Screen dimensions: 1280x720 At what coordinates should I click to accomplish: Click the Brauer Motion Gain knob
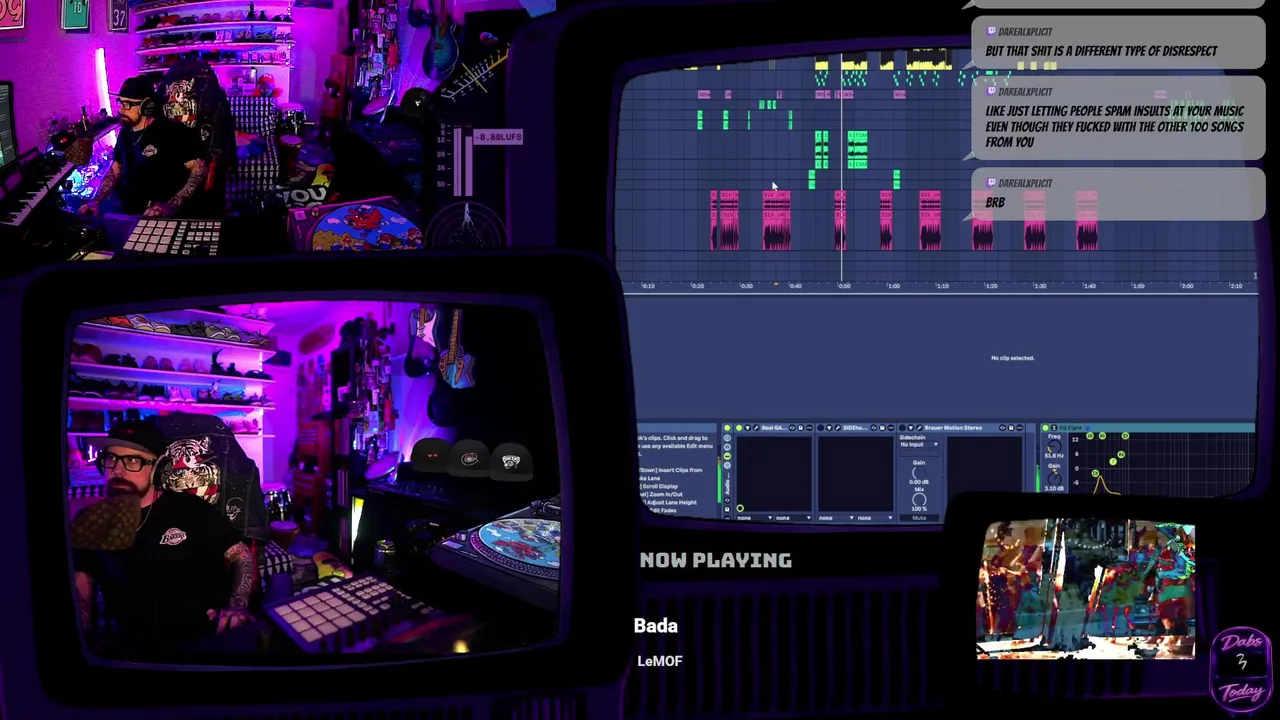919,473
